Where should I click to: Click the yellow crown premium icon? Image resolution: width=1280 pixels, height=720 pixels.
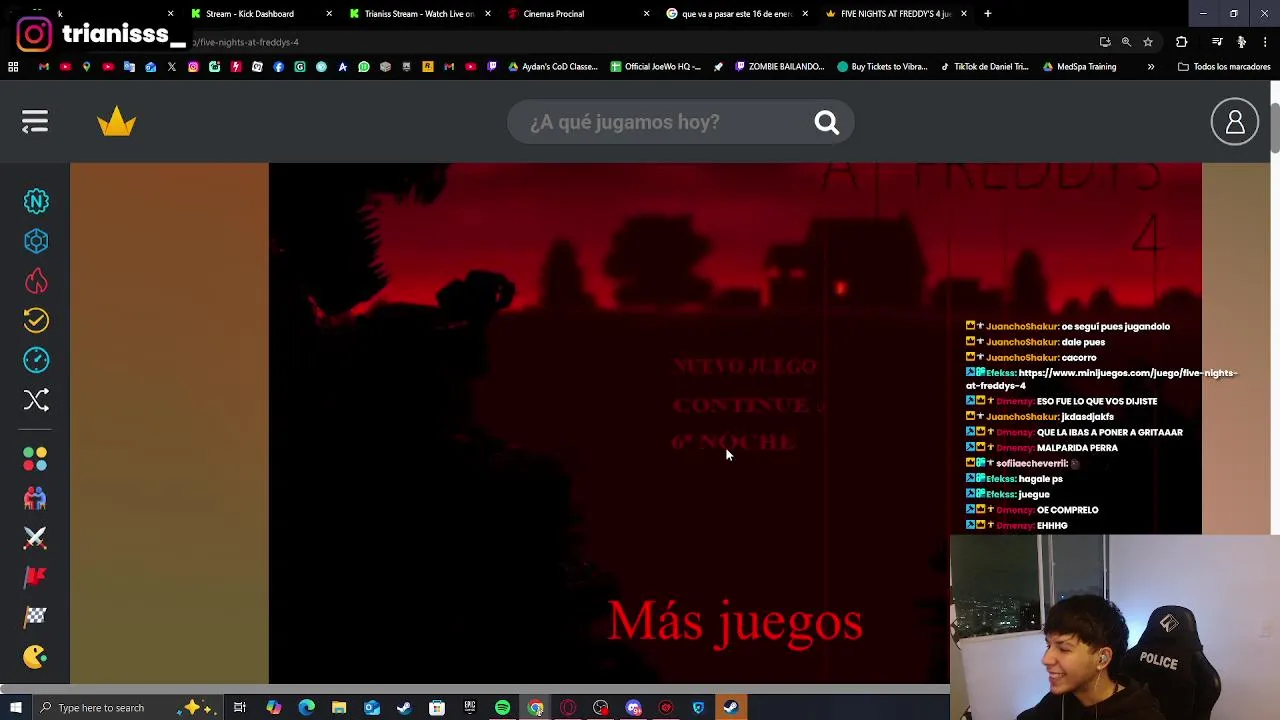coord(117,122)
